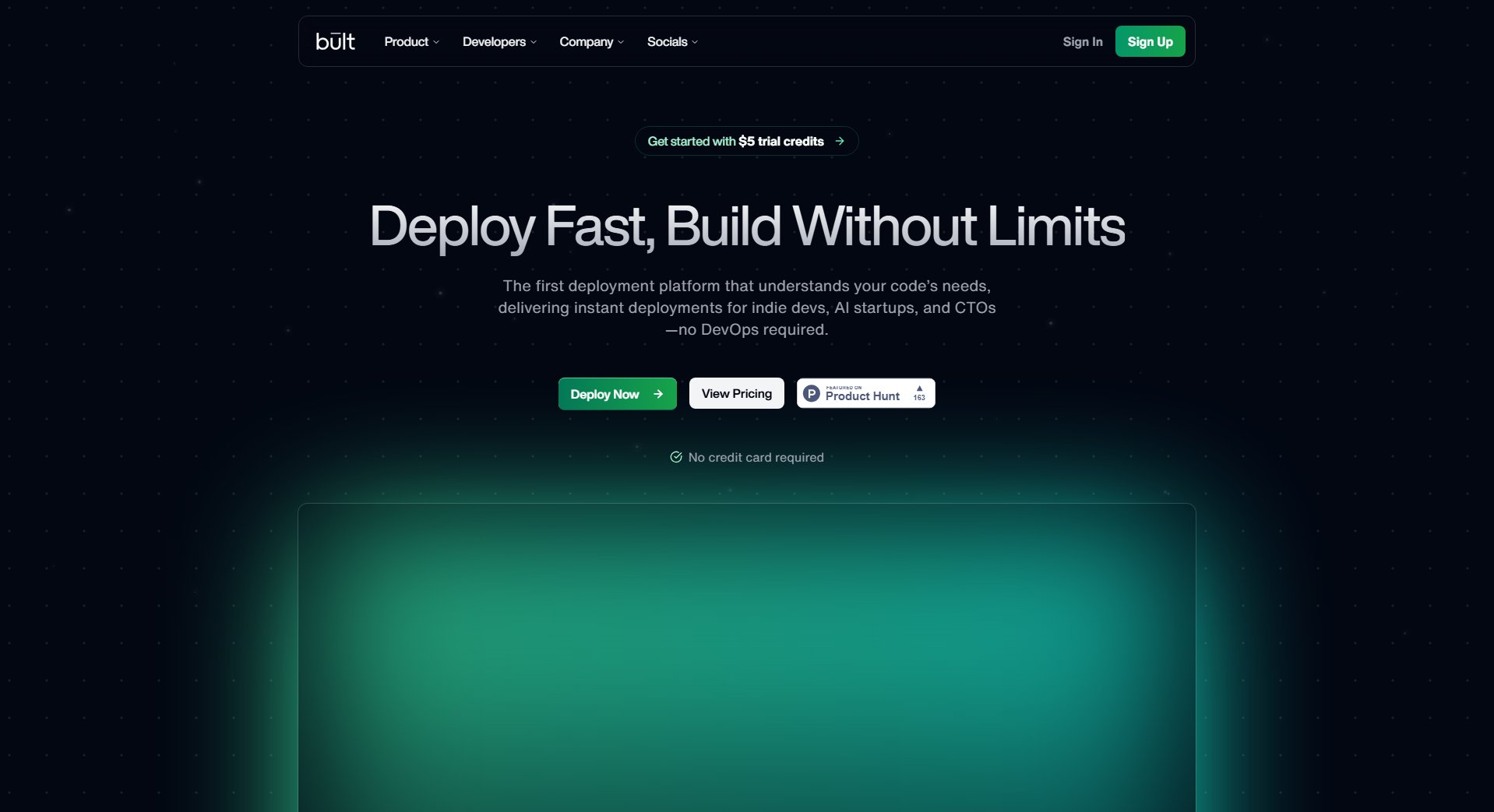Click the bult logo in the navbar
The height and width of the screenshot is (812, 1494).
335,41
